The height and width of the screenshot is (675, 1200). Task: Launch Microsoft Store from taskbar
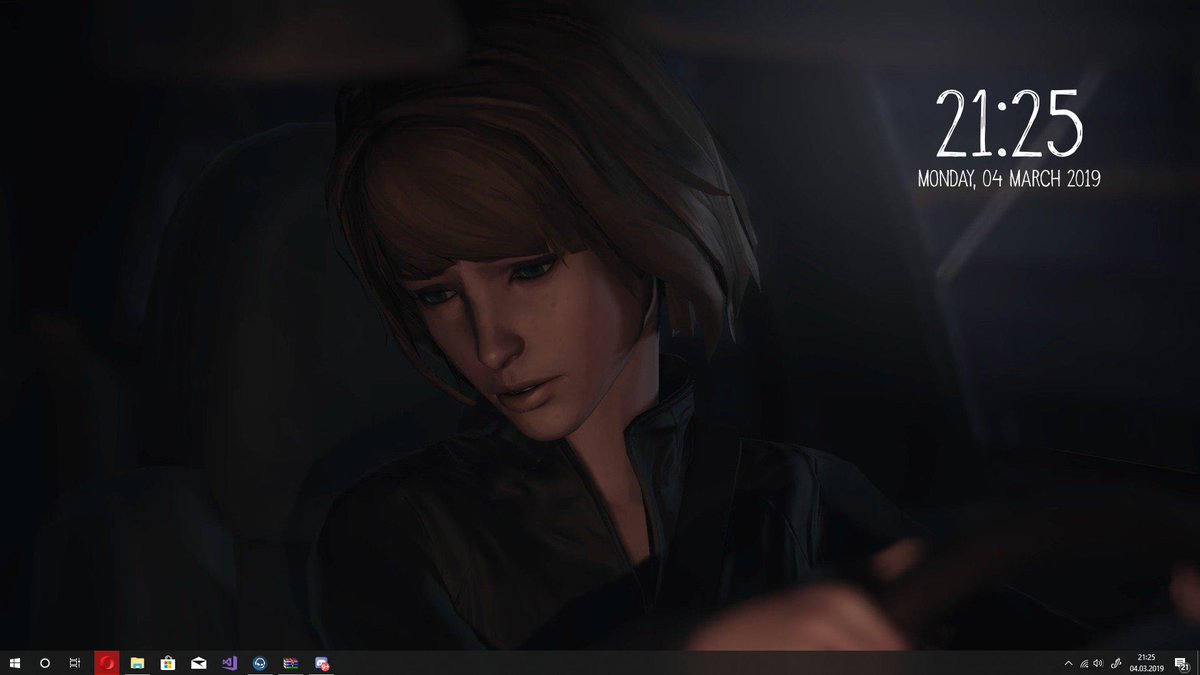point(168,663)
